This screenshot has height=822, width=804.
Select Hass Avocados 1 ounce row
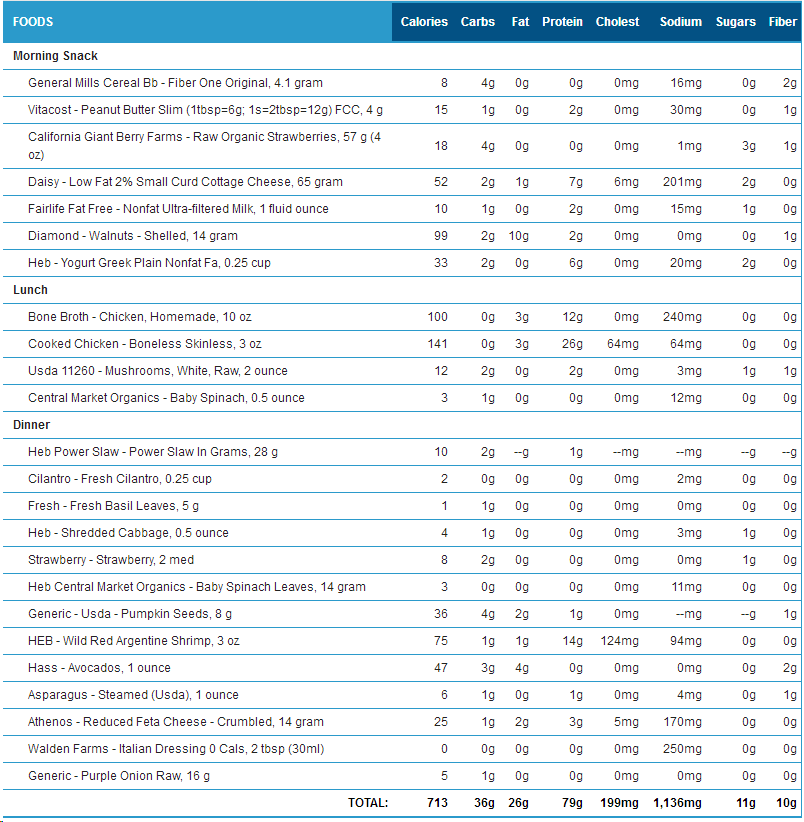click(x=402, y=668)
